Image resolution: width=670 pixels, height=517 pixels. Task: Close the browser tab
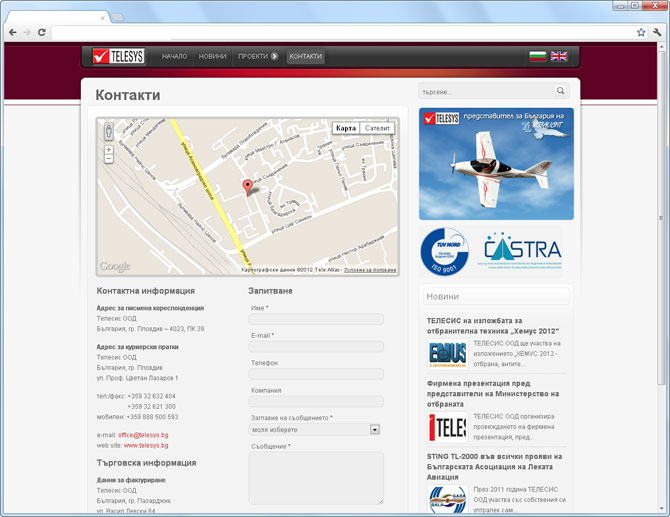coord(103,18)
